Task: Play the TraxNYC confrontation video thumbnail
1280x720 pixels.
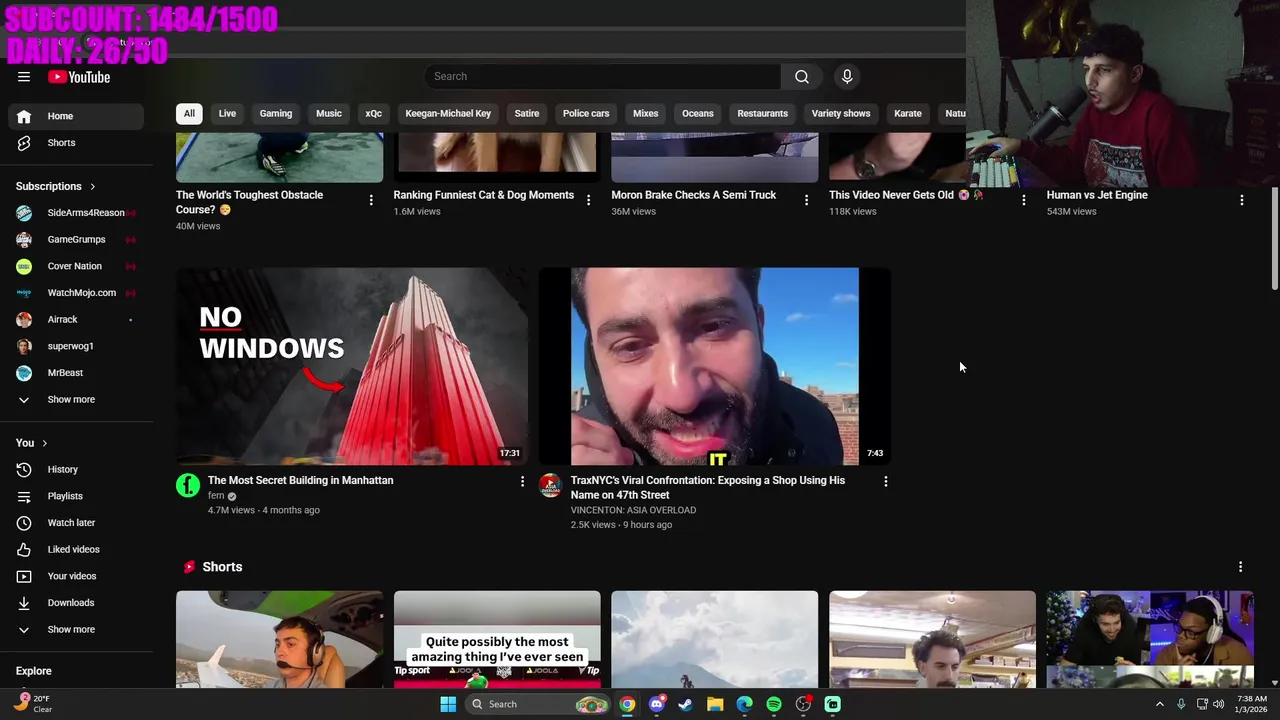Action: pyautogui.click(x=714, y=366)
